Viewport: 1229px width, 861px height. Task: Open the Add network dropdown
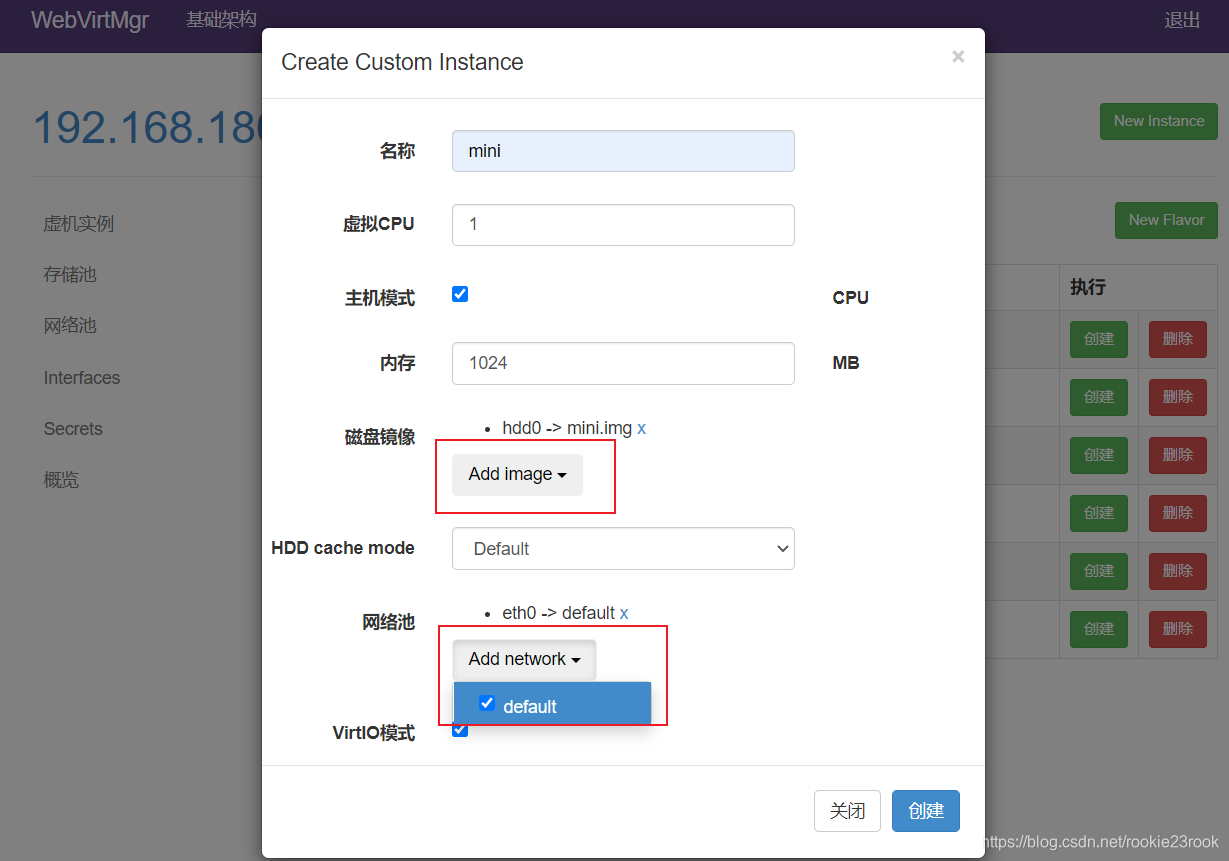point(523,659)
